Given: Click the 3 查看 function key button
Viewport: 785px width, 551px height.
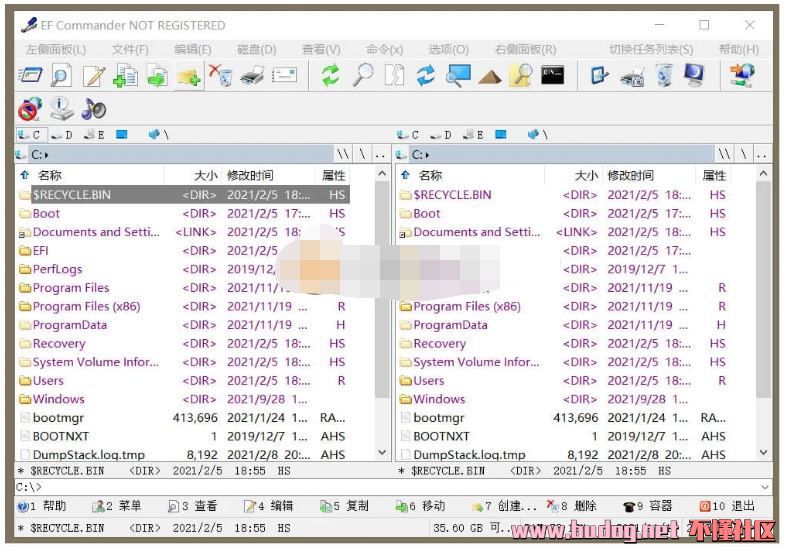Looking at the screenshot, I should [193, 506].
